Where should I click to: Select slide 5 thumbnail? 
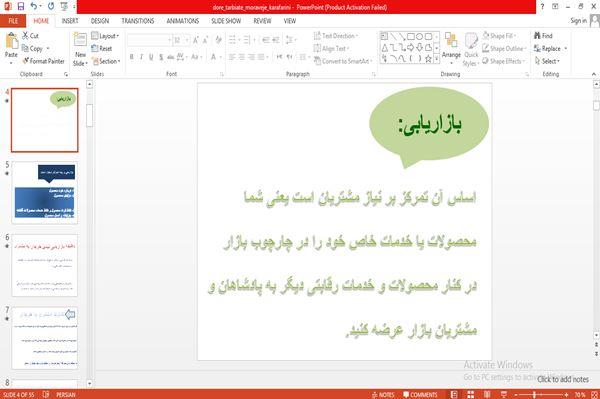click(x=45, y=192)
